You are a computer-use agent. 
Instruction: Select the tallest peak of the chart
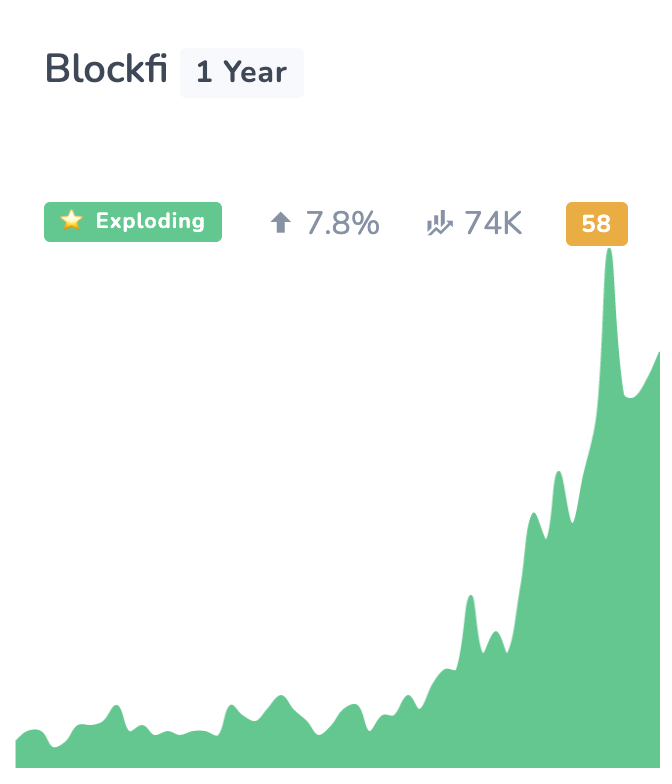click(609, 250)
